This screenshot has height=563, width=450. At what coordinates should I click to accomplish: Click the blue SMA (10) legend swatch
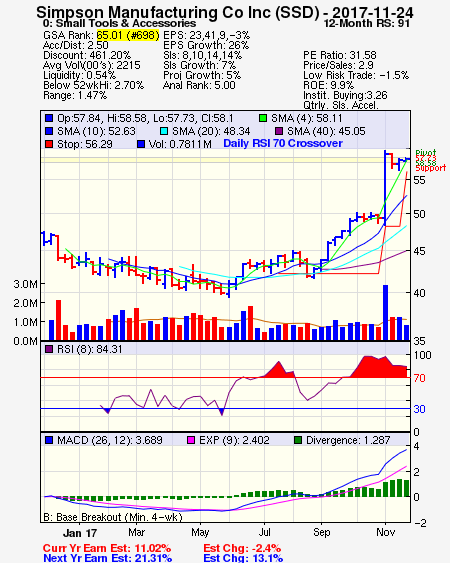tap(49, 131)
